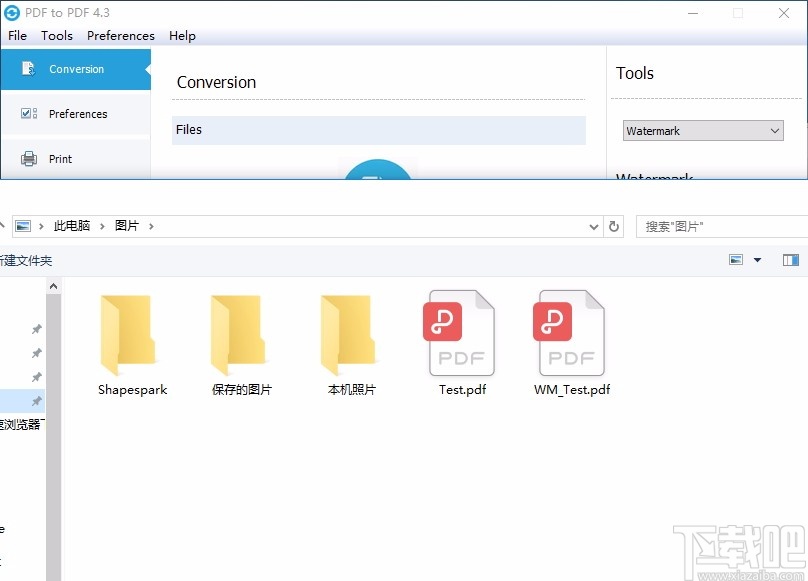Click the Files header in Conversion panel
The image size is (808, 581).
pyautogui.click(x=189, y=129)
